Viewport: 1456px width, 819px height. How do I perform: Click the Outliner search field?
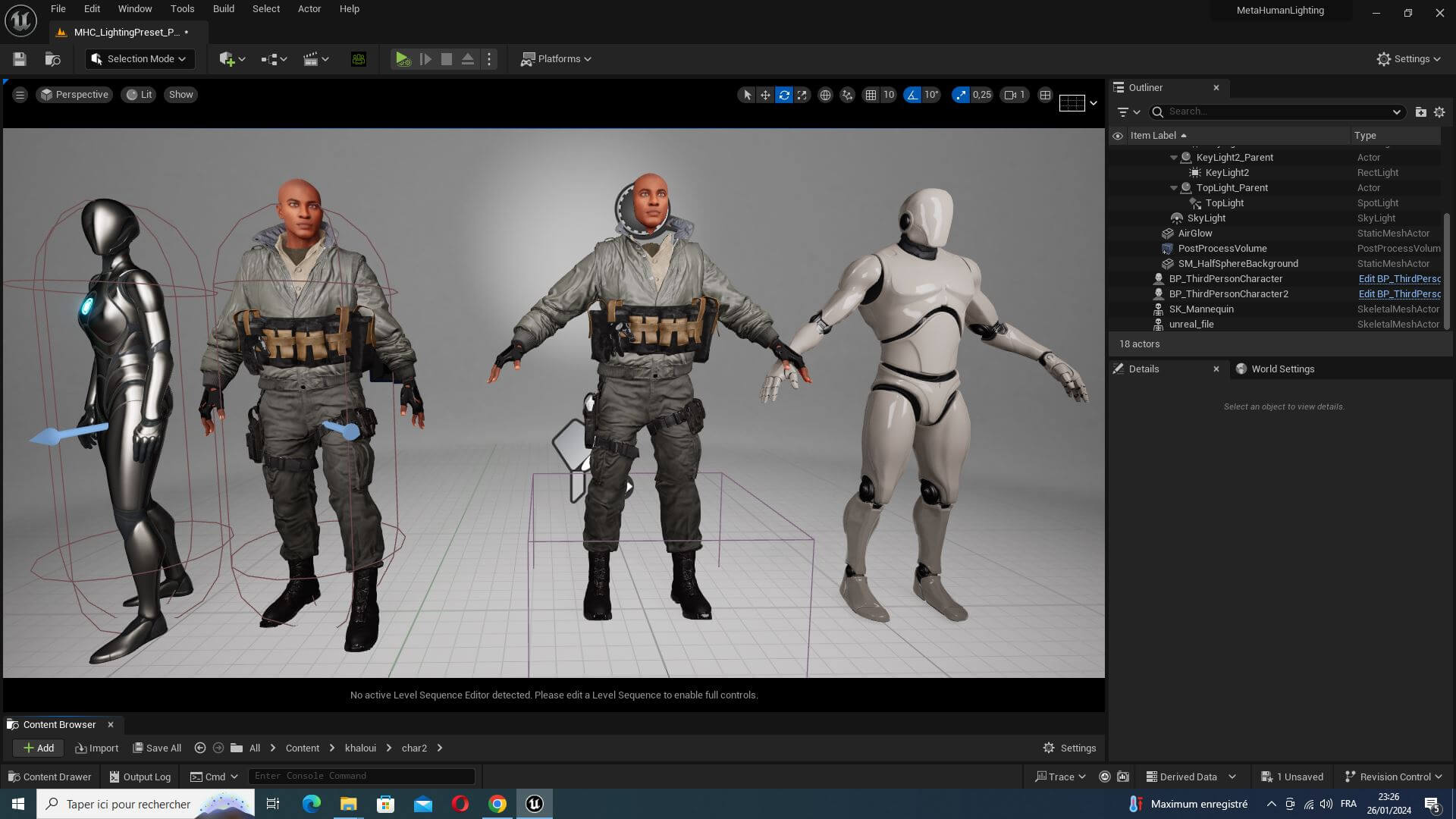pos(1276,111)
